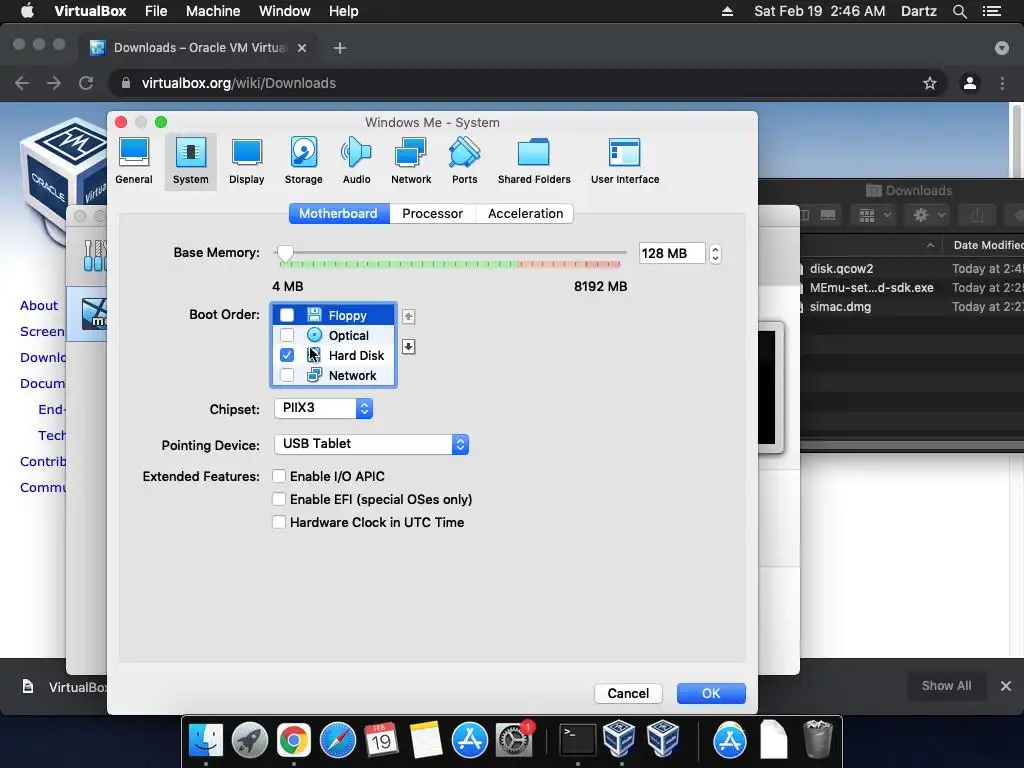This screenshot has height=768, width=1024.
Task: Move boot device up with arrow
Action: pyautogui.click(x=408, y=317)
